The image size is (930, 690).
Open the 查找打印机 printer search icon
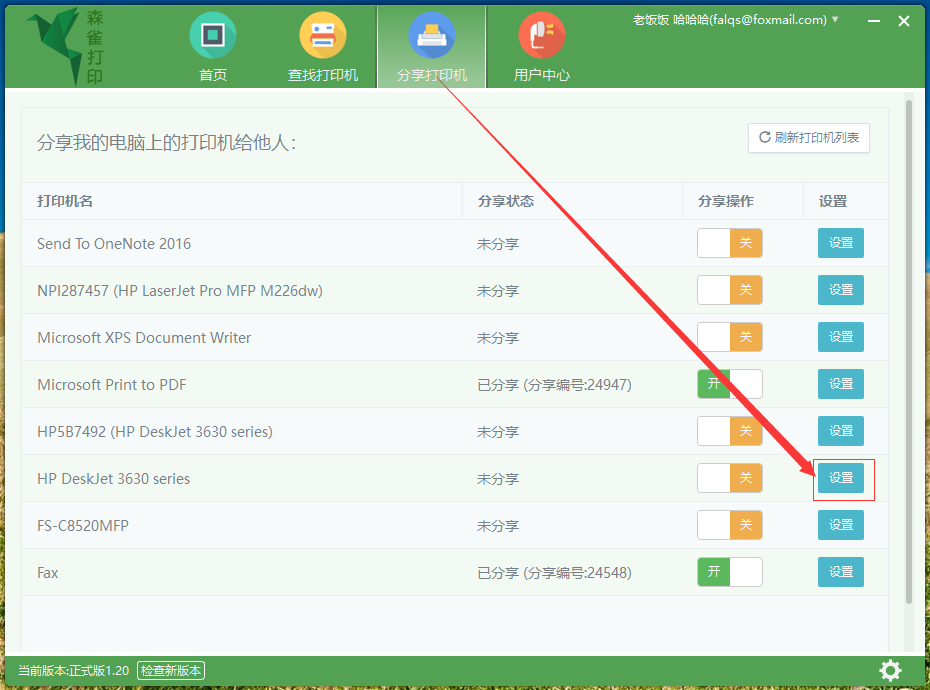point(323,36)
